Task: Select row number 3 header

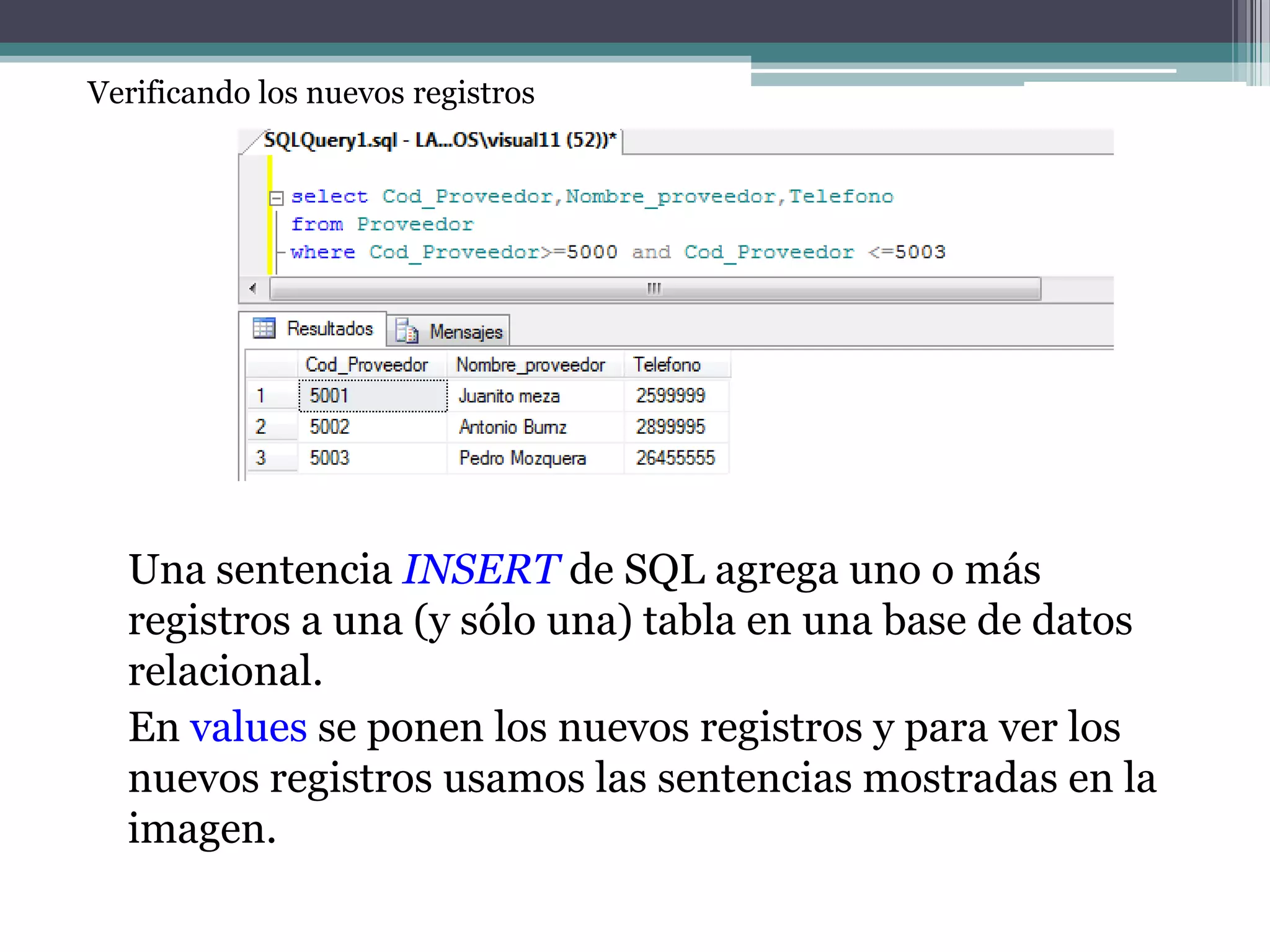Action: pos(272,457)
